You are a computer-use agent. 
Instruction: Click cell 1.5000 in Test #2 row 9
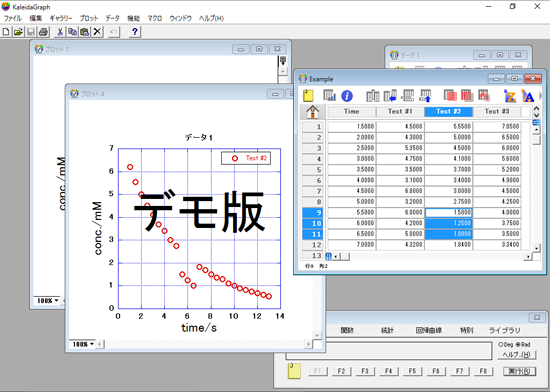449,212
